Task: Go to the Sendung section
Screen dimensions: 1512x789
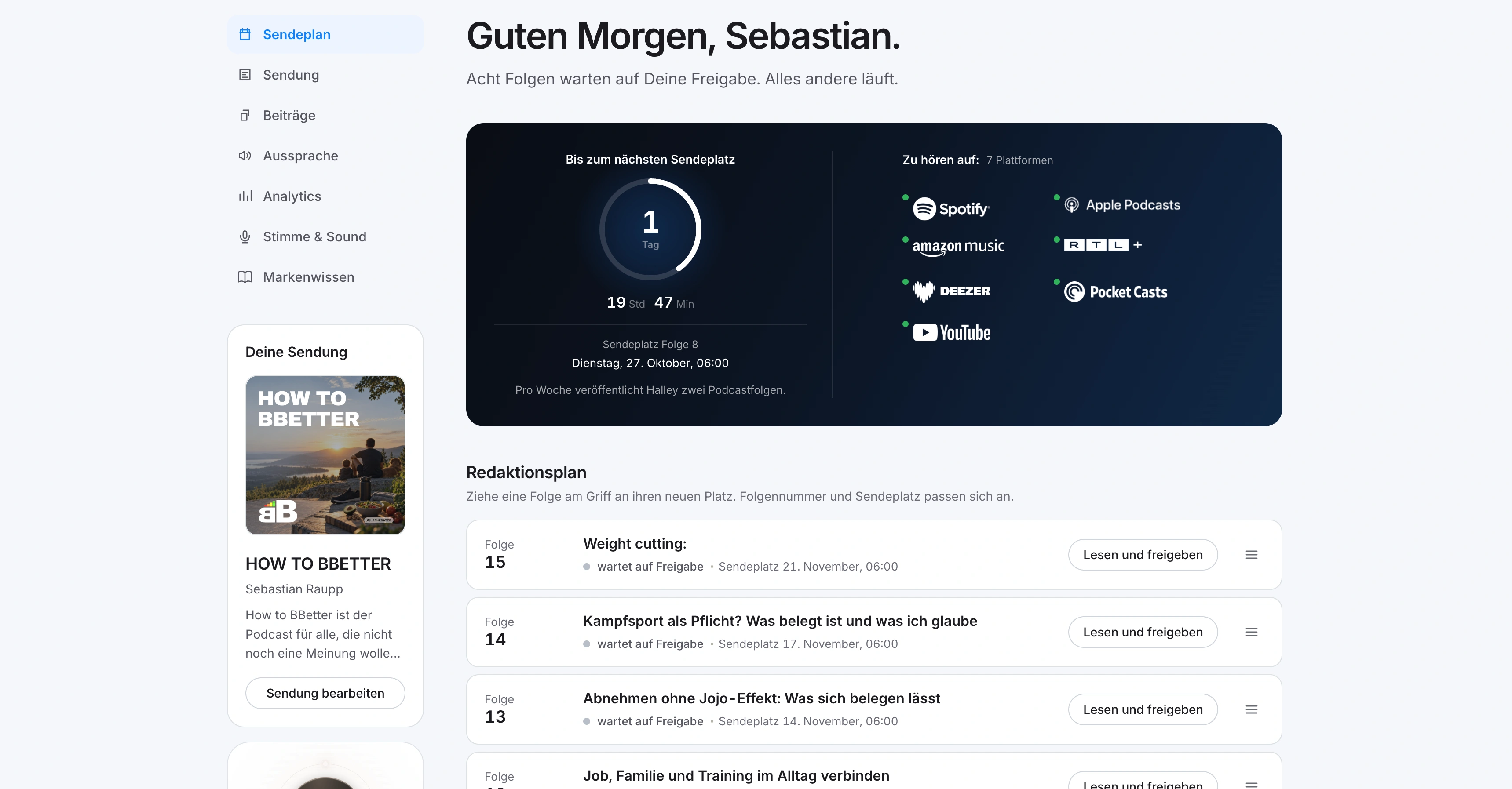Action: click(325, 75)
